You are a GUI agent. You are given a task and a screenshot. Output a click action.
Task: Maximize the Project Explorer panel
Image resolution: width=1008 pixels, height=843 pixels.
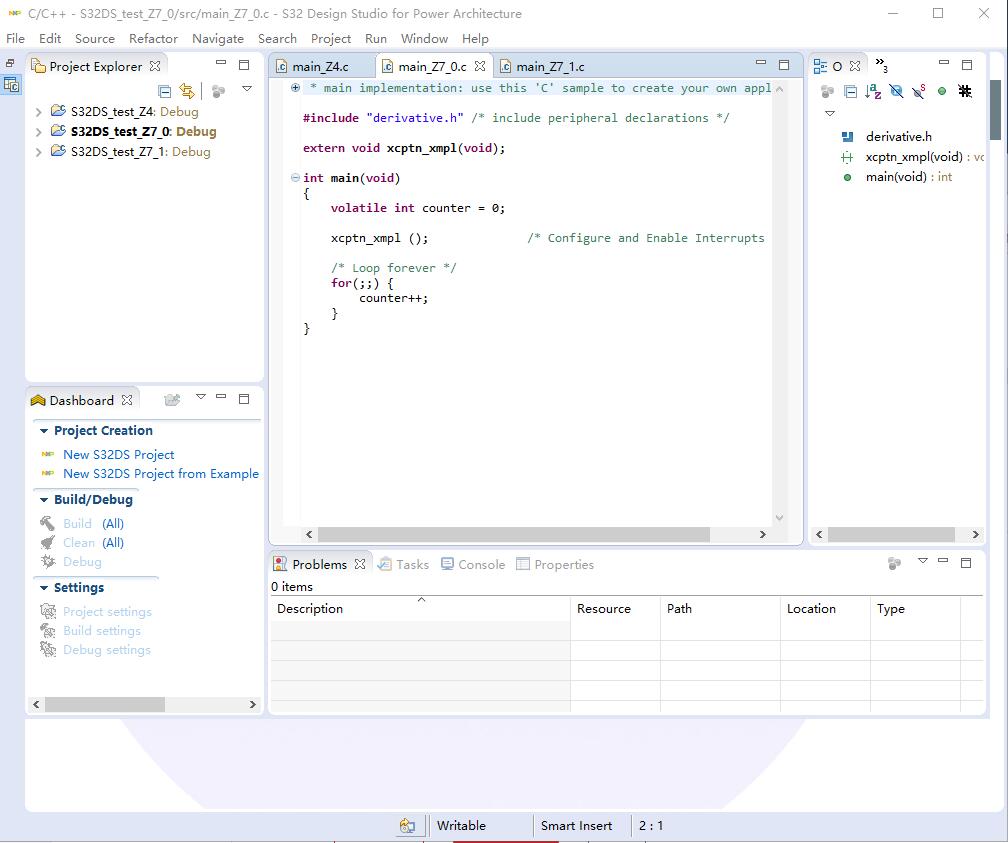(x=244, y=65)
